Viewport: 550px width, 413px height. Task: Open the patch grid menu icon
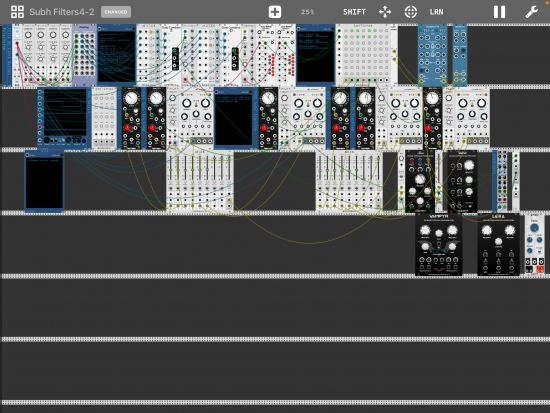pyautogui.click(x=17, y=12)
